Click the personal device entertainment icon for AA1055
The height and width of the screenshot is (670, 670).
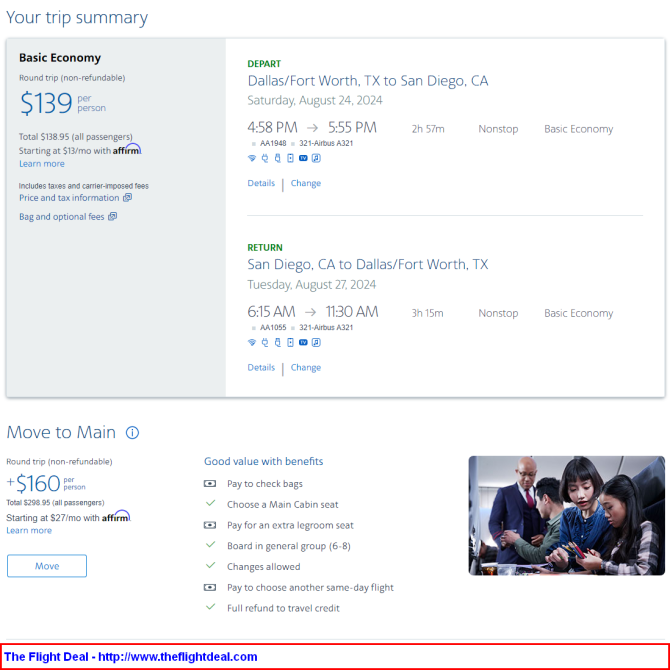(290, 342)
